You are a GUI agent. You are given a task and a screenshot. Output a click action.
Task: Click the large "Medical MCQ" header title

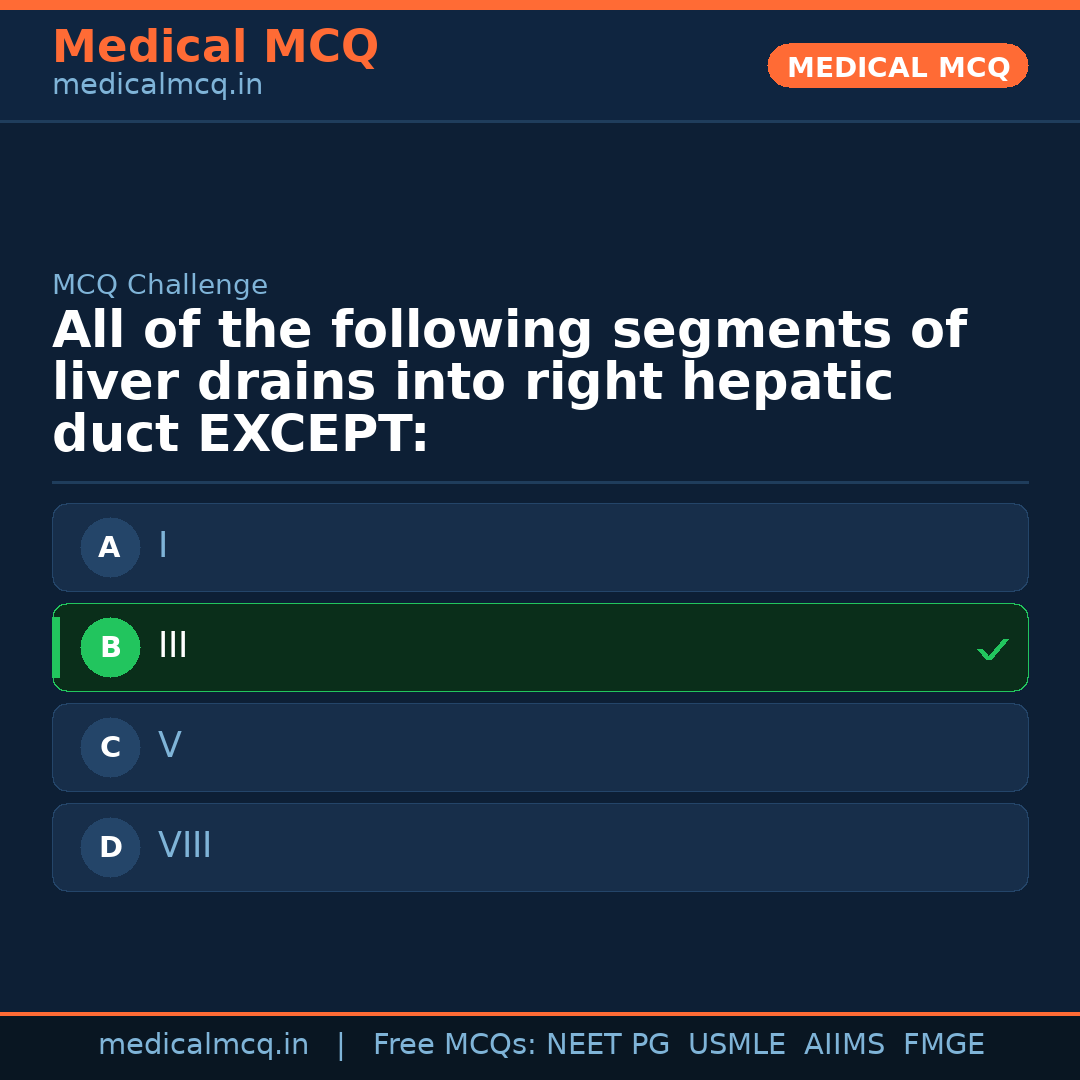pos(215,47)
